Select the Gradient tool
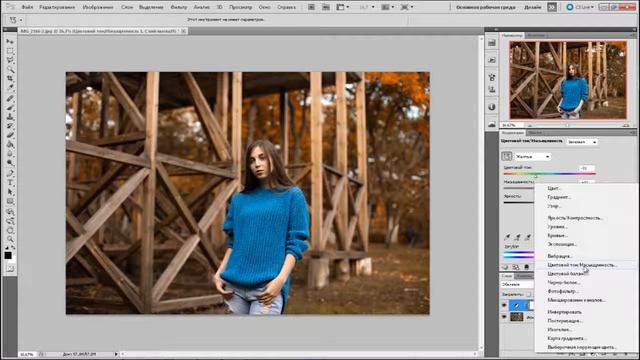 tap(10, 144)
